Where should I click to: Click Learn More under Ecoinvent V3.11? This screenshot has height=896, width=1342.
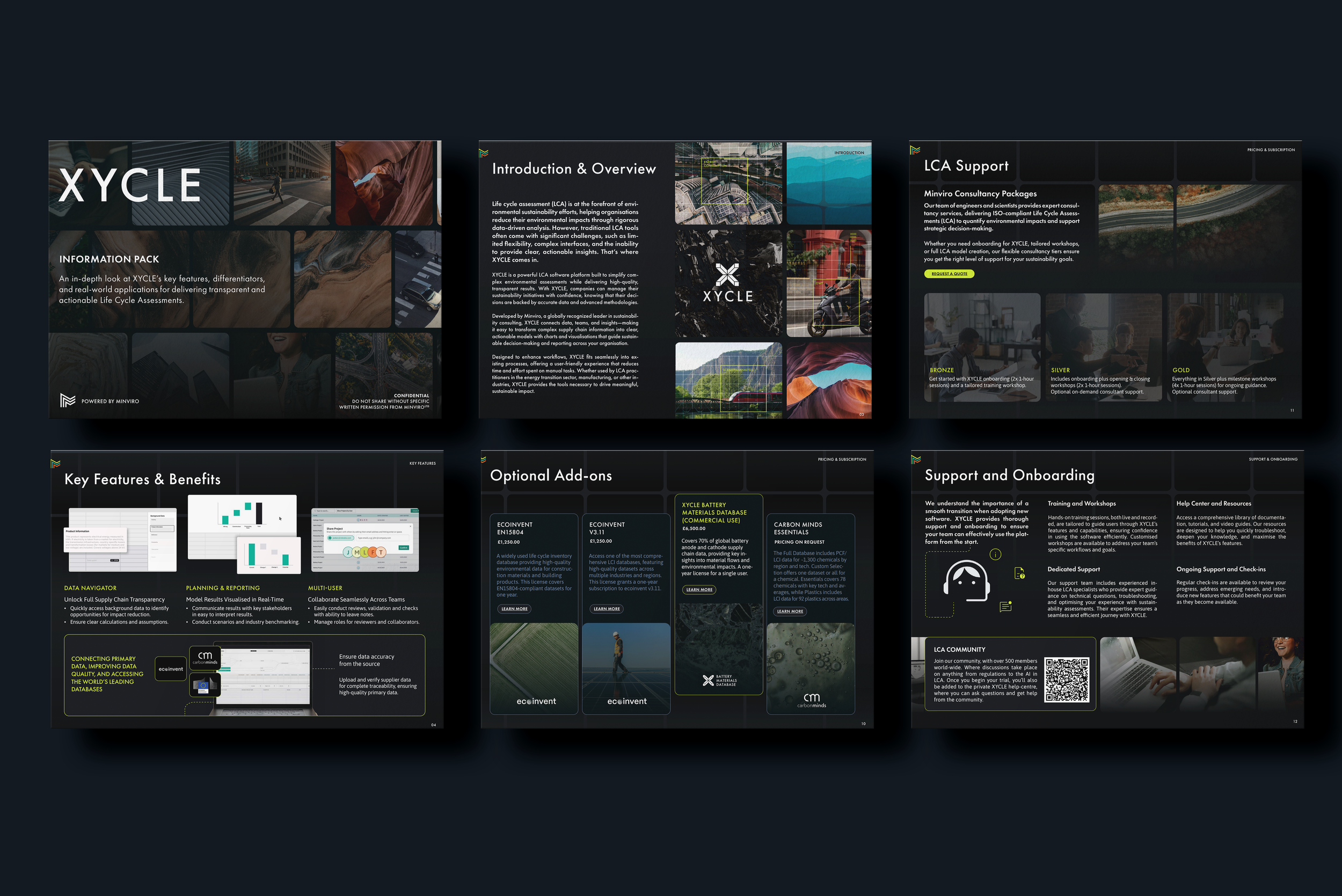[606, 609]
